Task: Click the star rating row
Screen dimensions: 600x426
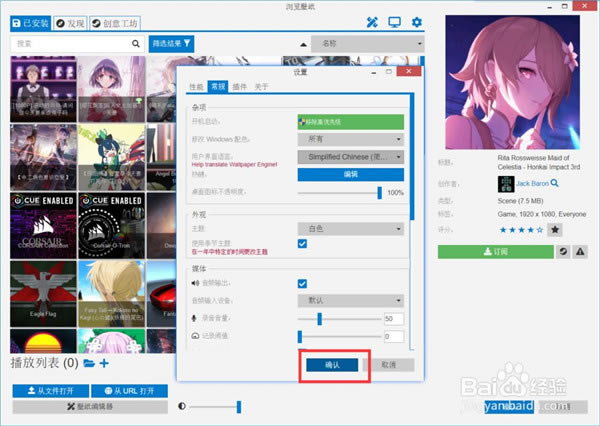Action: 521,230
